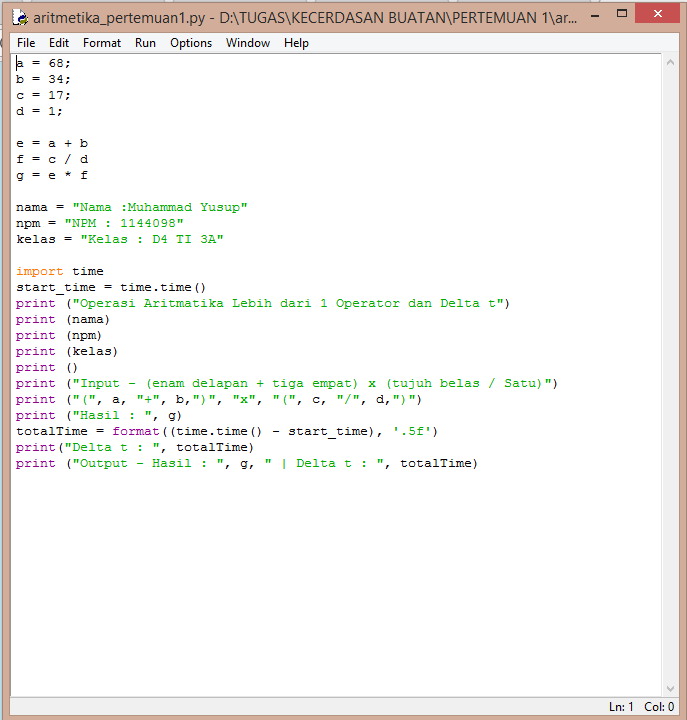The image size is (687, 720).
Task: Click the string "Nama :Muhammad Yusup"
Action: click(160, 207)
